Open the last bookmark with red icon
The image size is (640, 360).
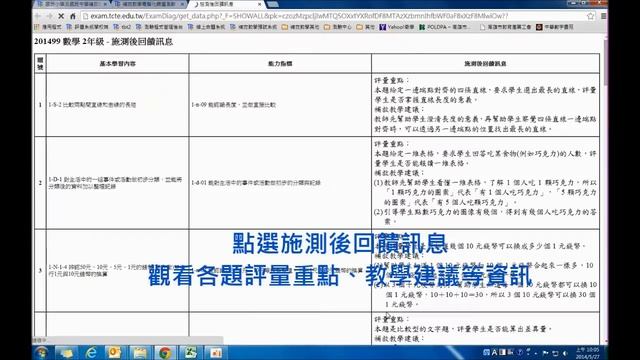[555, 27]
